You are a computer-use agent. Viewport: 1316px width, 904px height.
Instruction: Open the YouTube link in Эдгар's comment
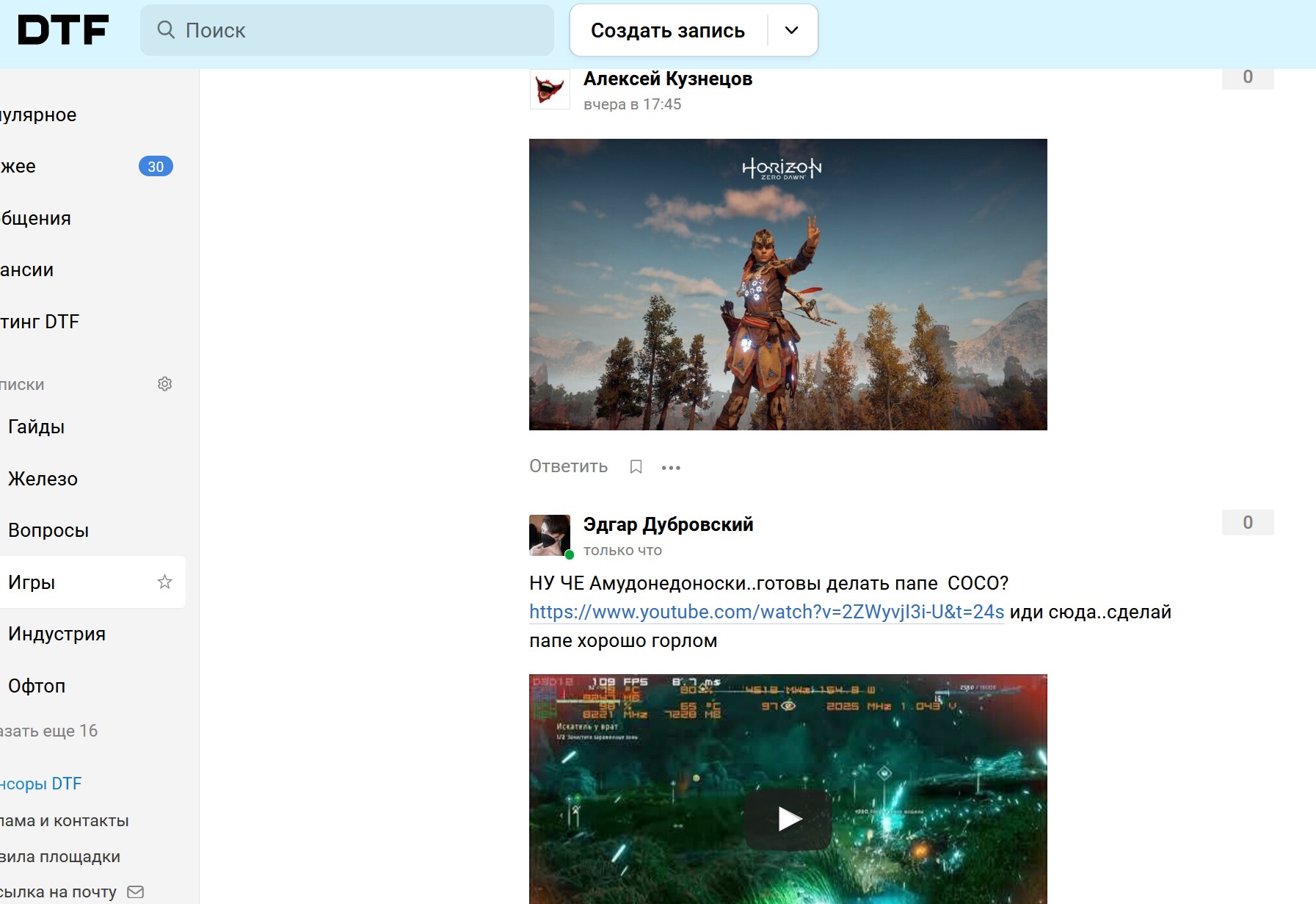(766, 612)
